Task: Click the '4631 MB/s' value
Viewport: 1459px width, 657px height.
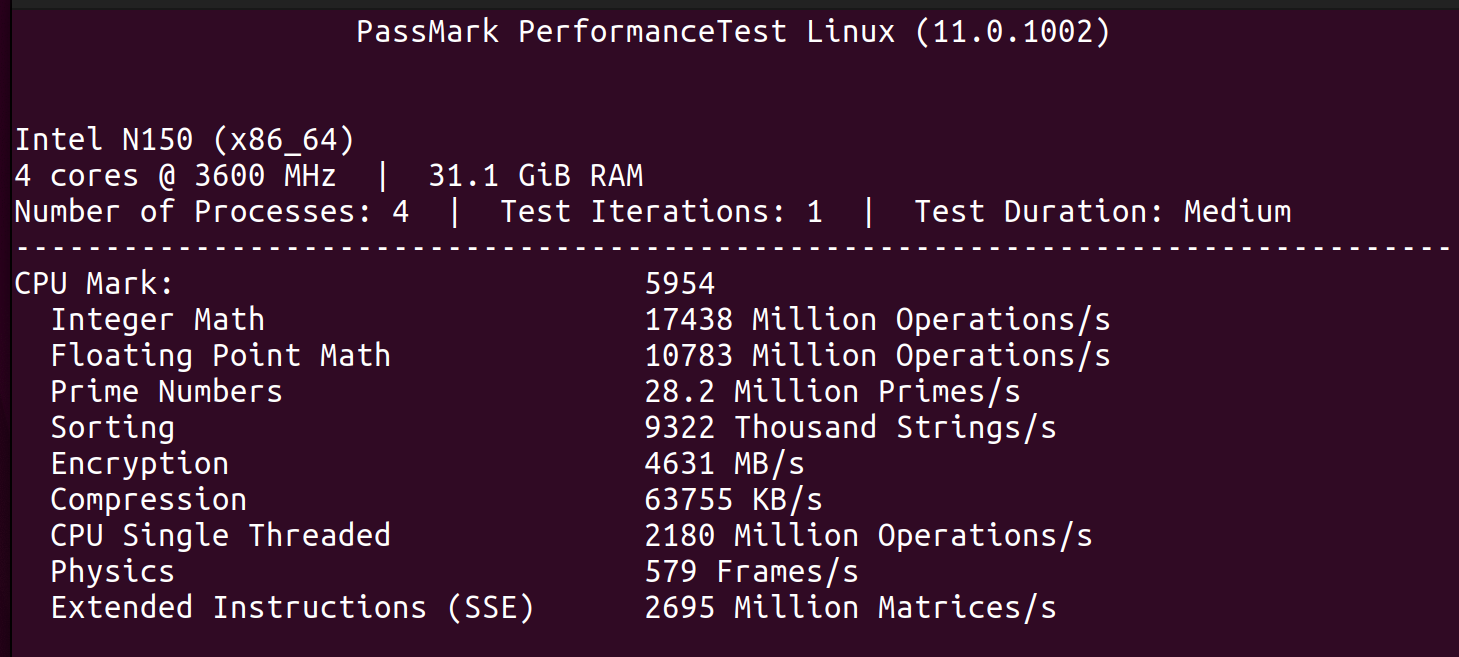Action: [x=725, y=464]
